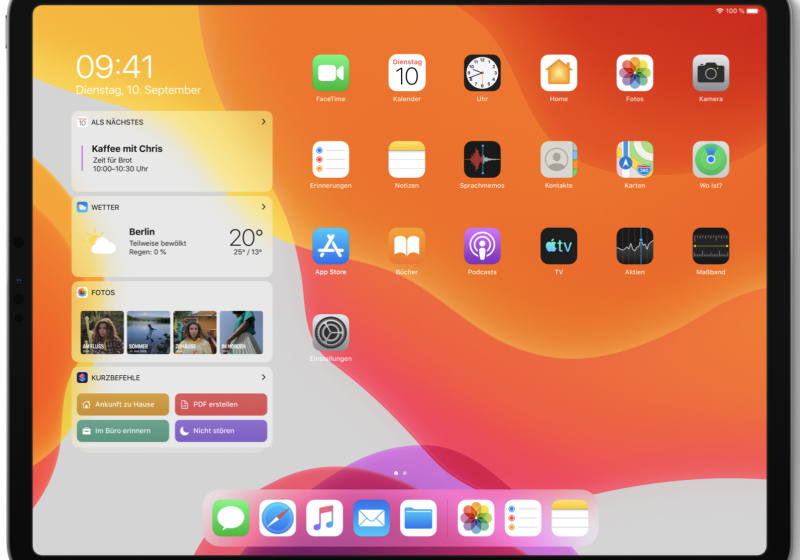Launch Sprachmemos voice recorder app
This screenshot has height=560, width=800.
coord(482,160)
